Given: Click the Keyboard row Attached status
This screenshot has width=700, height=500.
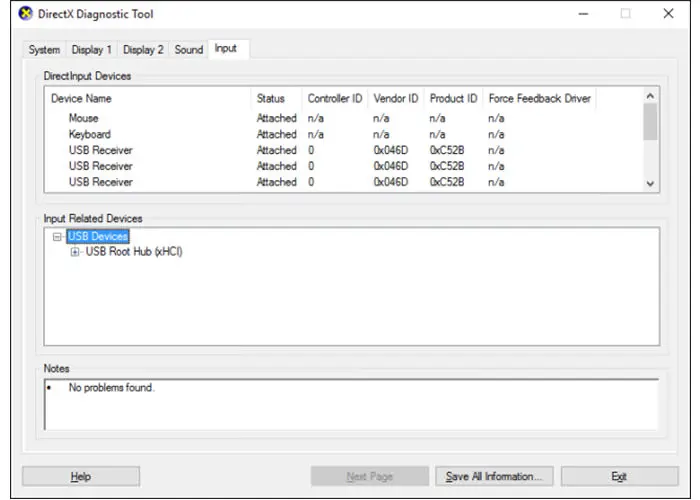Looking at the screenshot, I should point(277,134).
